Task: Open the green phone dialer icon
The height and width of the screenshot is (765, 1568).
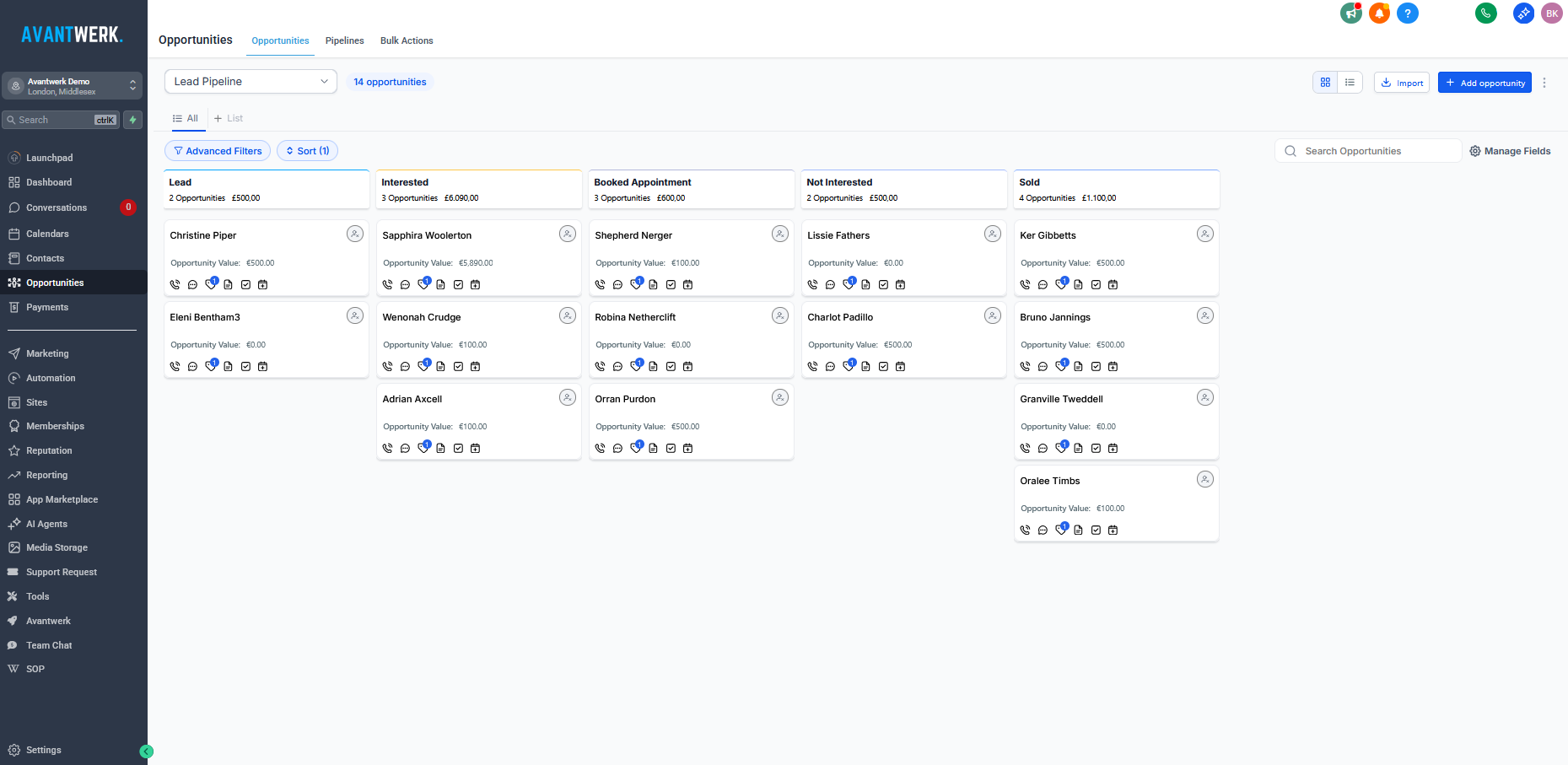Action: (x=1486, y=13)
